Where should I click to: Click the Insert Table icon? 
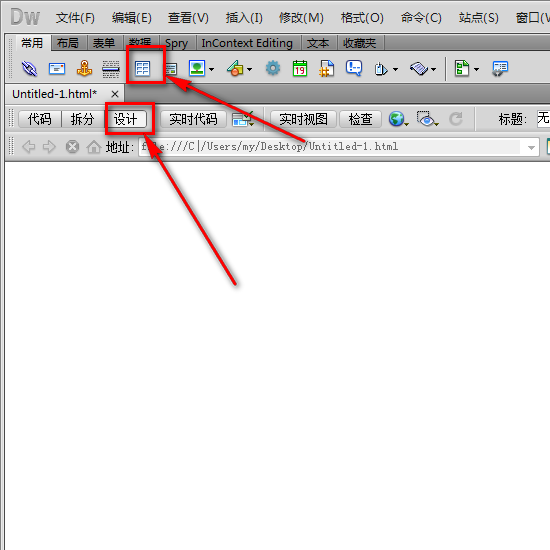click(x=142, y=68)
